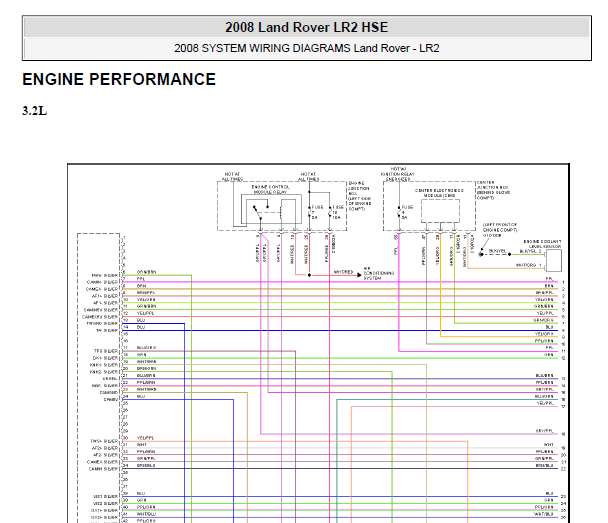Click the "FUSE 4 5A" label
This screenshot has height=523, width=608.
407,212
